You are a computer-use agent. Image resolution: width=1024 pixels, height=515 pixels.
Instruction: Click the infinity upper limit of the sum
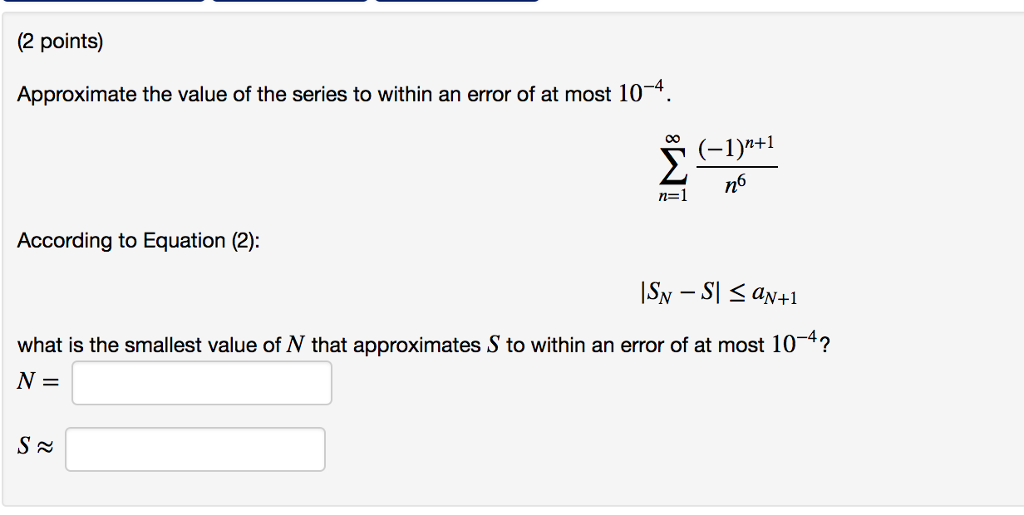[673, 139]
